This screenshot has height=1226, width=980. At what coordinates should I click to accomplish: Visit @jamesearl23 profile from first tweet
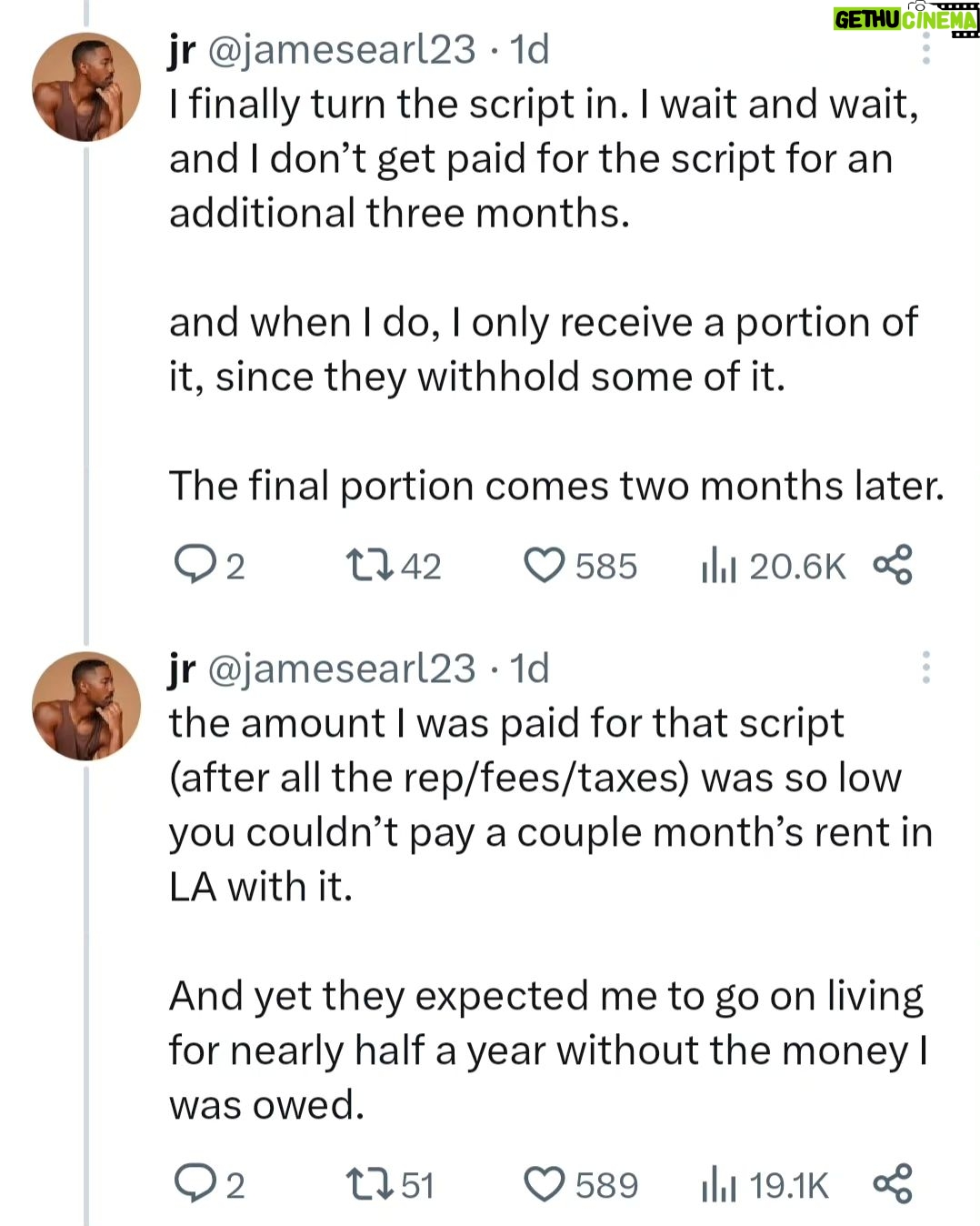(x=342, y=49)
